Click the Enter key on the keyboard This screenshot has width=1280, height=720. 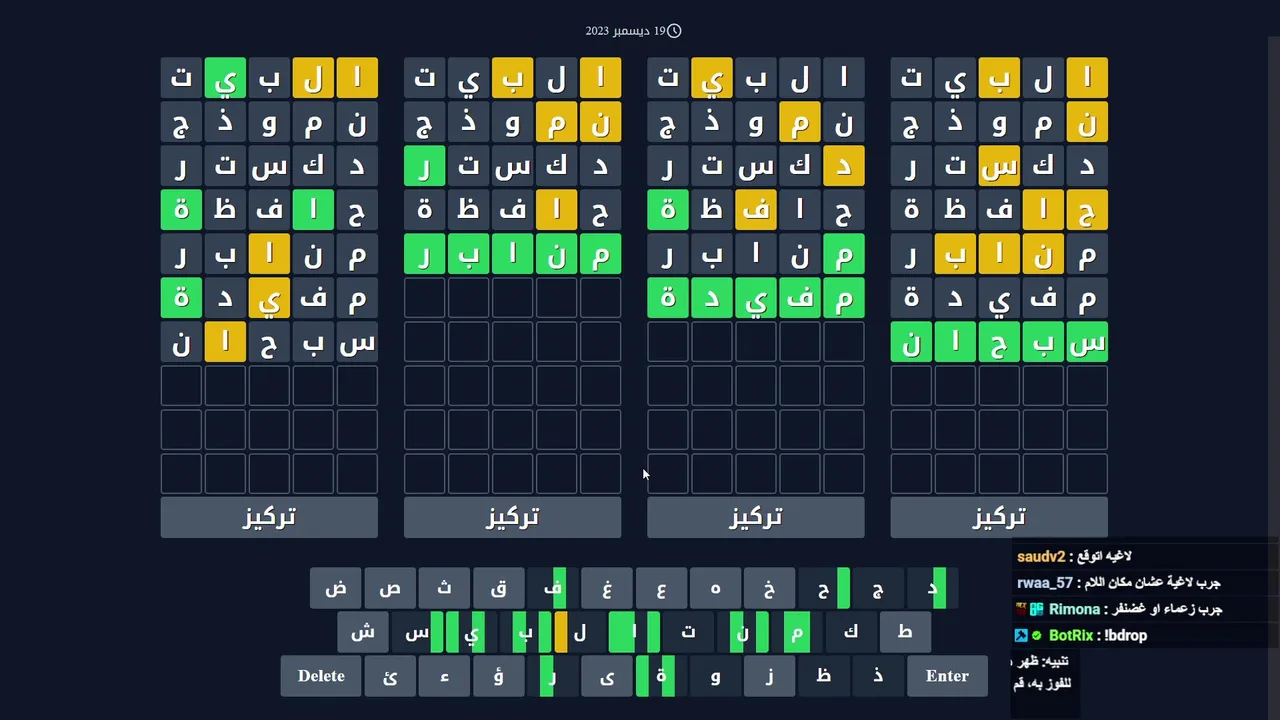(947, 676)
